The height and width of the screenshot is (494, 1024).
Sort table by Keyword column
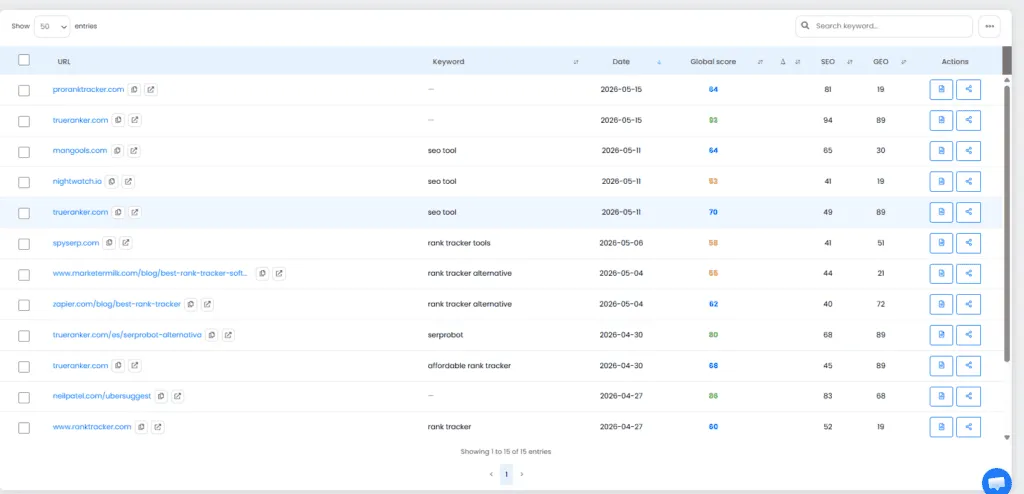(576, 62)
